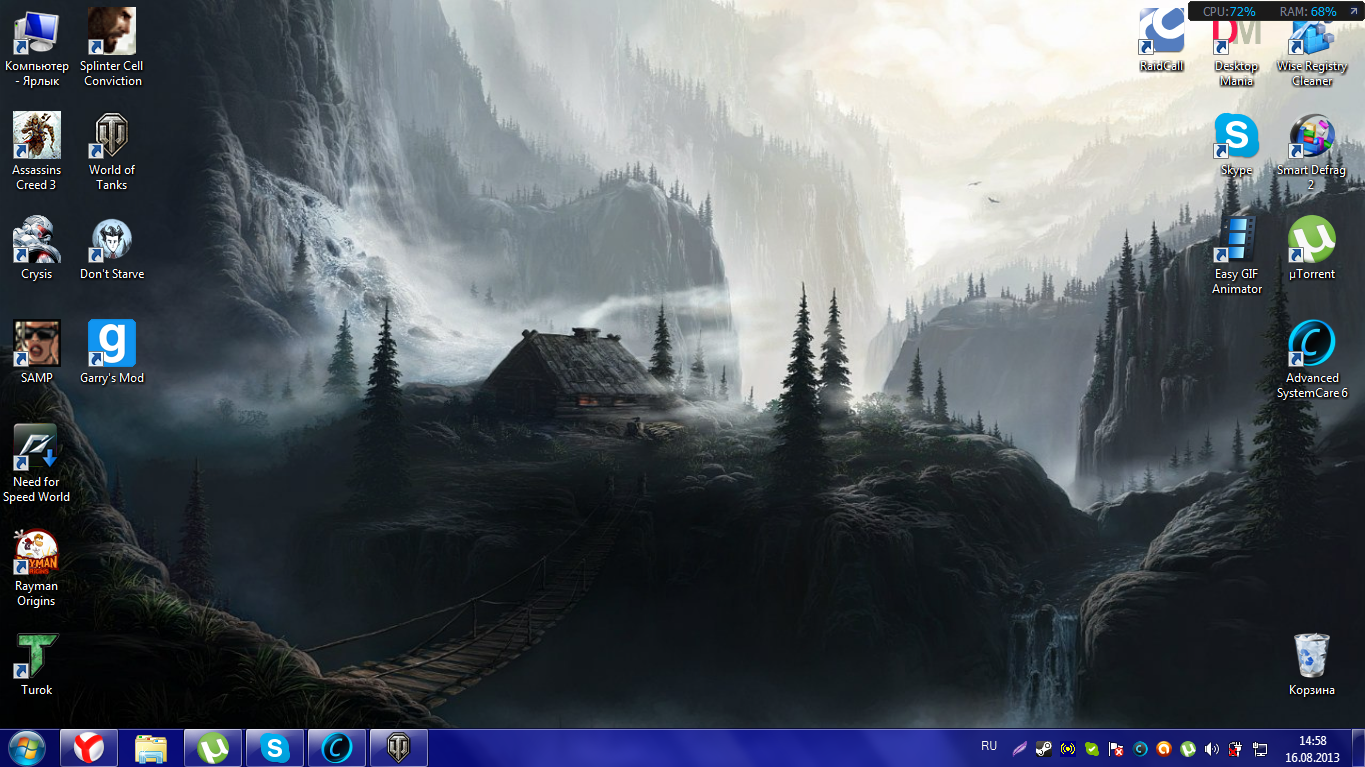Click the purple feather tray icon
Viewport: 1365px width, 767px height.
1020,748
